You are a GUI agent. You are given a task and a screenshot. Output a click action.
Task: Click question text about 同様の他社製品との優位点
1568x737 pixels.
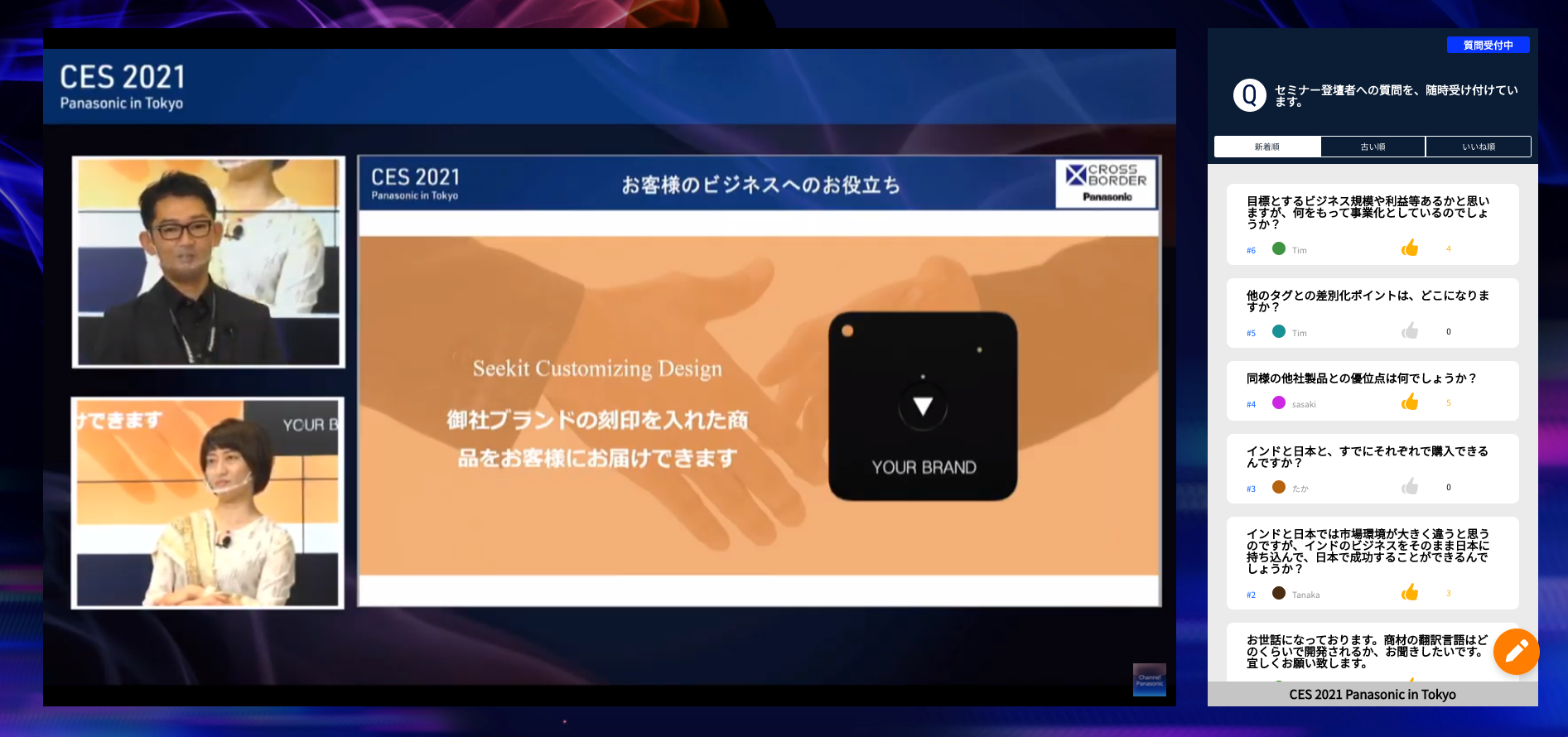(x=1362, y=378)
